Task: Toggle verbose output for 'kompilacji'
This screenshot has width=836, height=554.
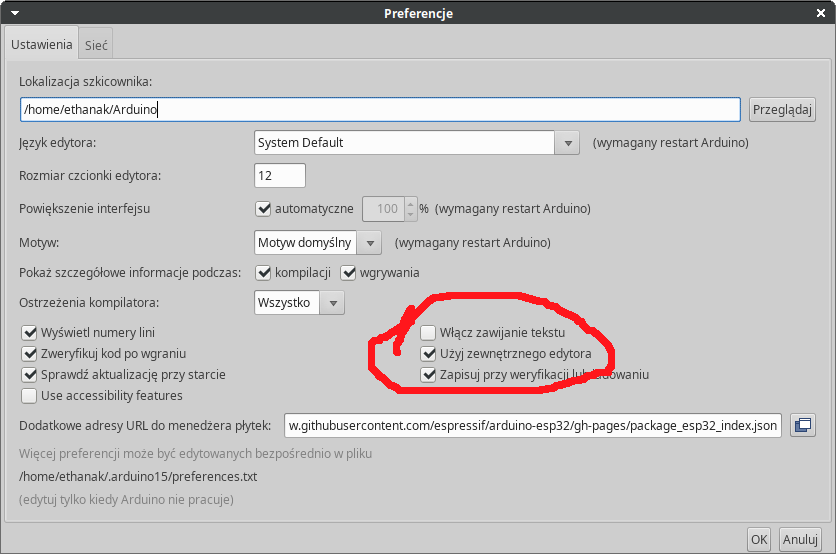Action: (264, 272)
